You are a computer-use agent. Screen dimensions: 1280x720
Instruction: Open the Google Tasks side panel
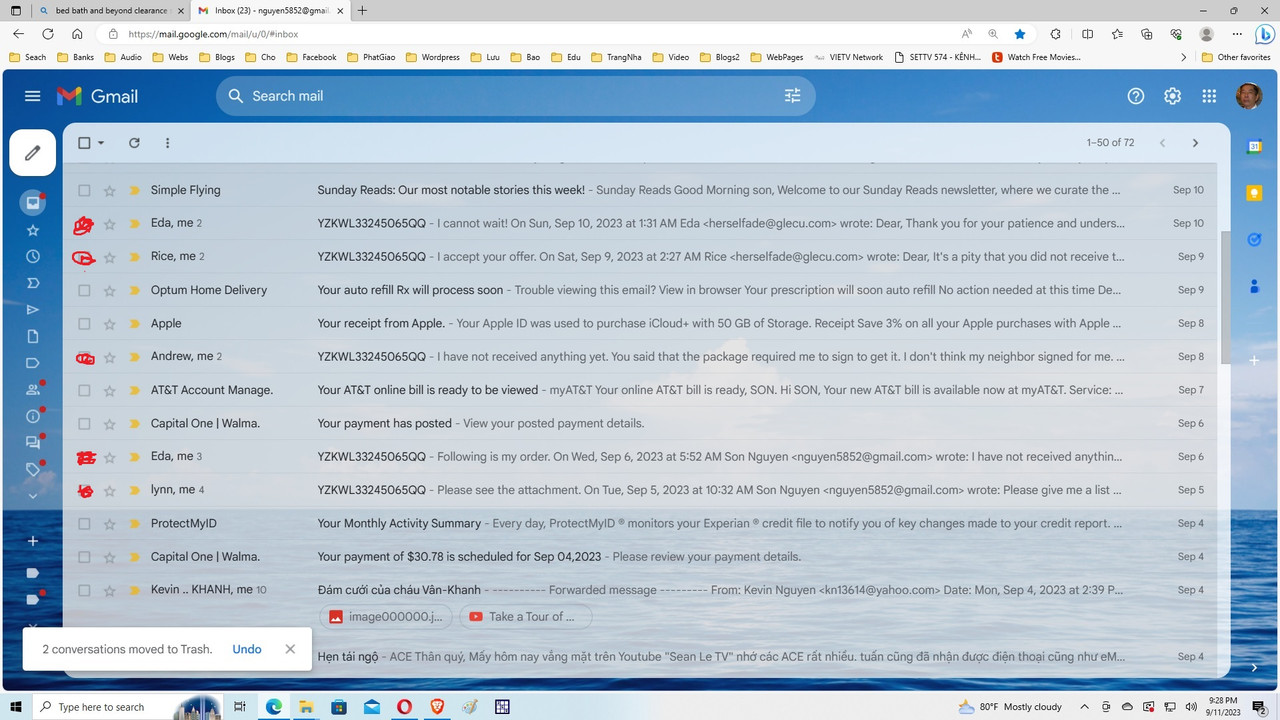tap(1254, 239)
